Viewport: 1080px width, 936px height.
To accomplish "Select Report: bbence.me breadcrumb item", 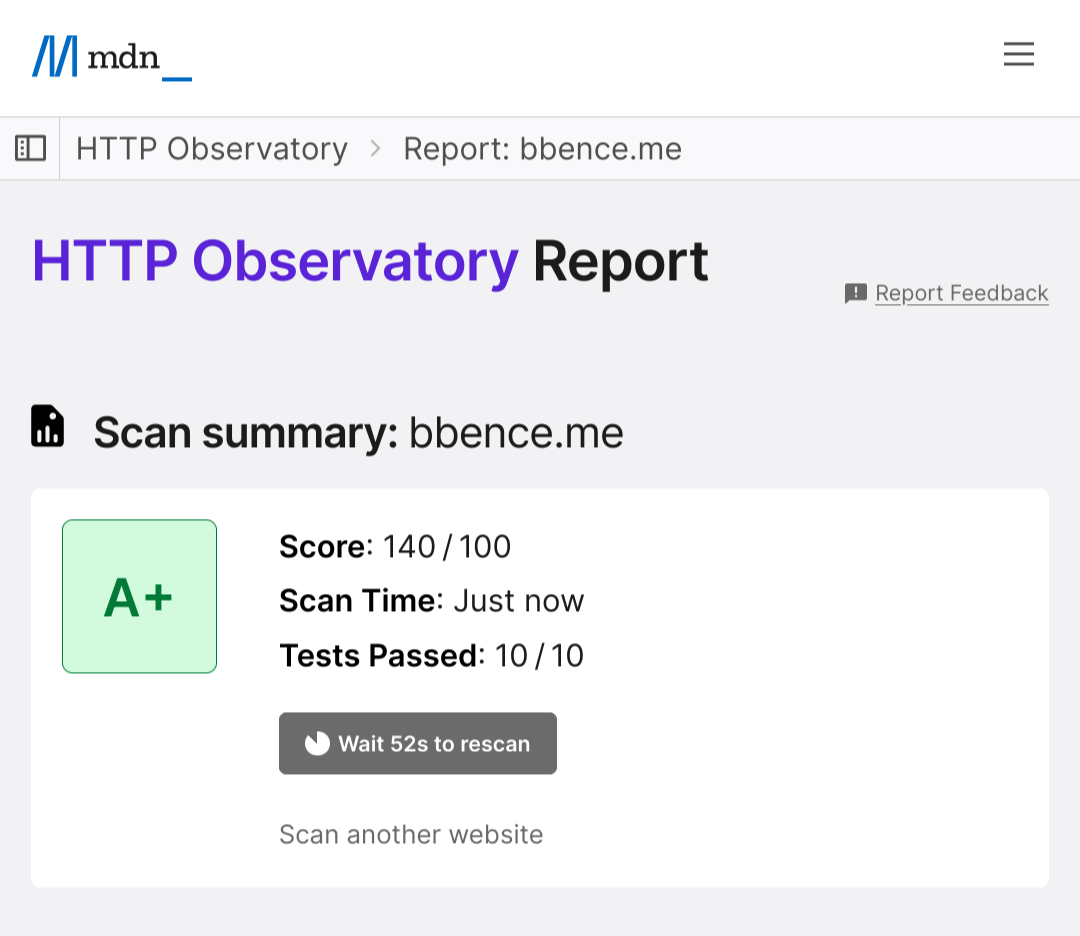I will [x=543, y=149].
